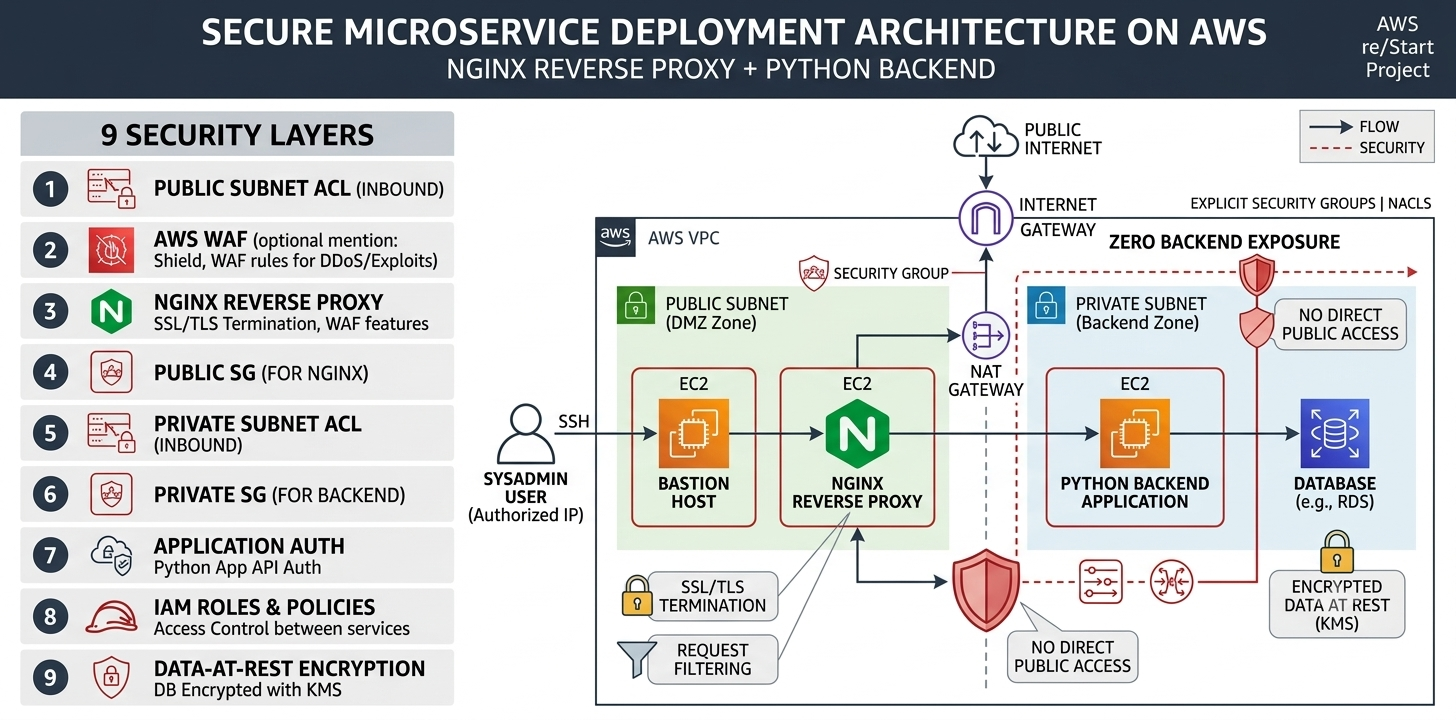Click the Sysadmin User person icon
The image size is (1456, 720).
[525, 434]
